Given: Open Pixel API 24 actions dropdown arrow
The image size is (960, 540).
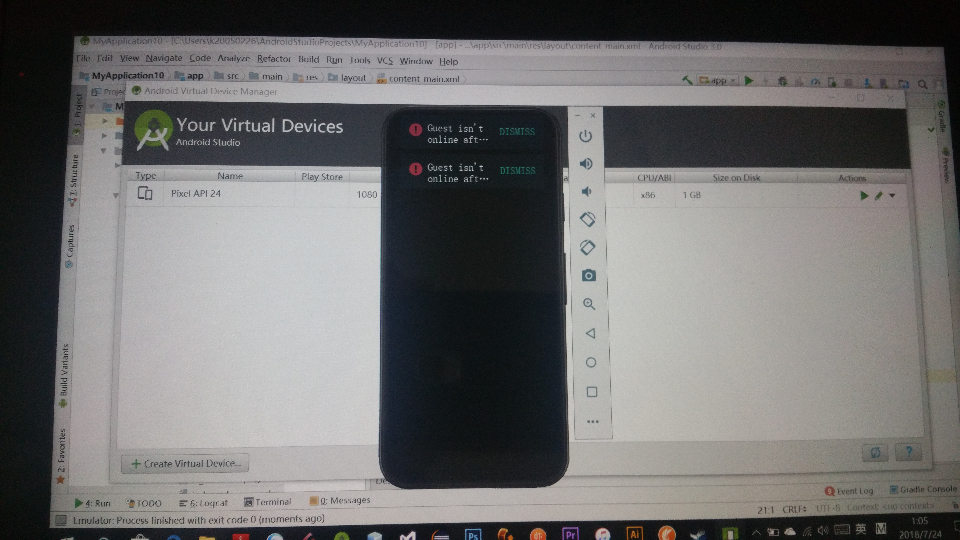Looking at the screenshot, I should click(x=892, y=196).
